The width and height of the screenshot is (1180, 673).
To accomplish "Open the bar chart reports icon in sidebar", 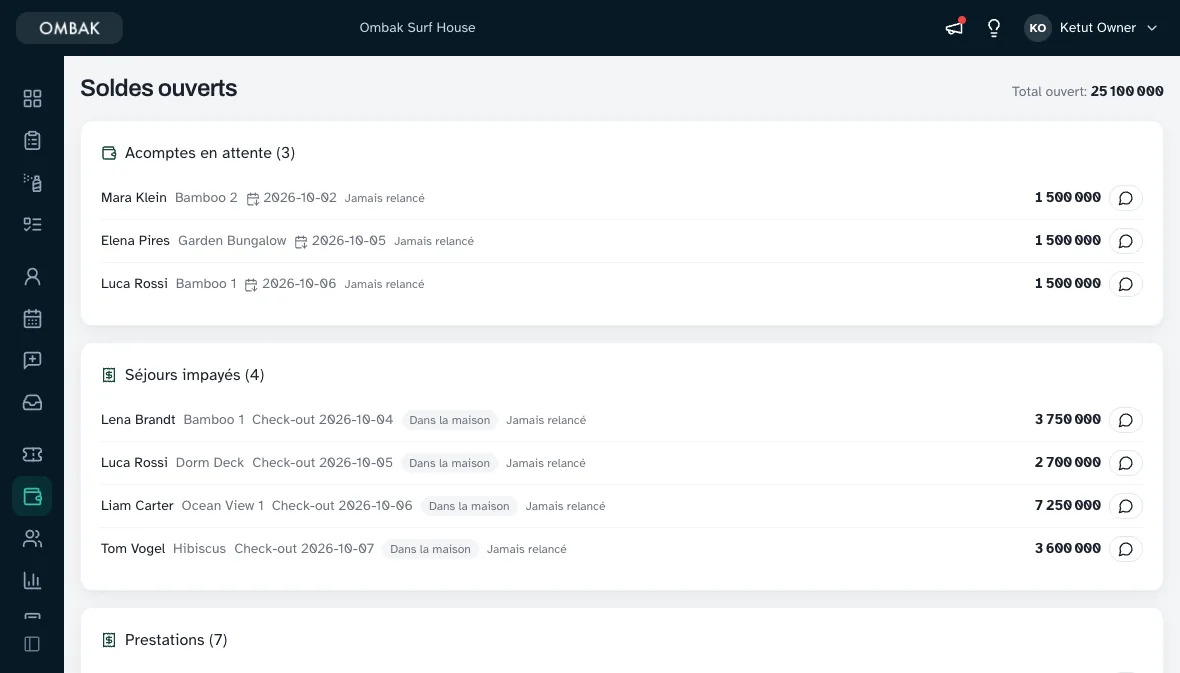I will click(32, 580).
